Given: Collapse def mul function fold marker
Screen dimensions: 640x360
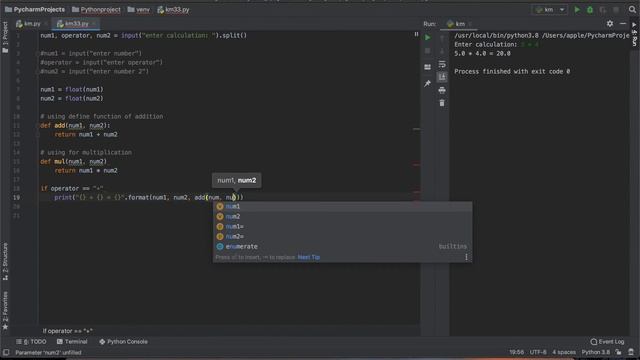Looking at the screenshot, I should point(39,162).
